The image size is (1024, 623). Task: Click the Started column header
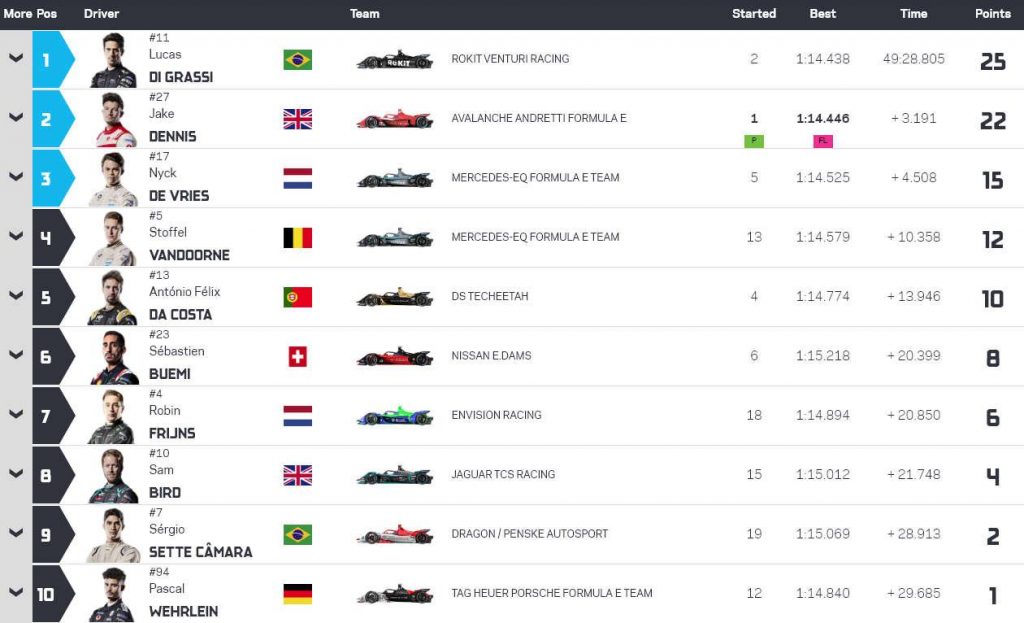click(x=754, y=14)
